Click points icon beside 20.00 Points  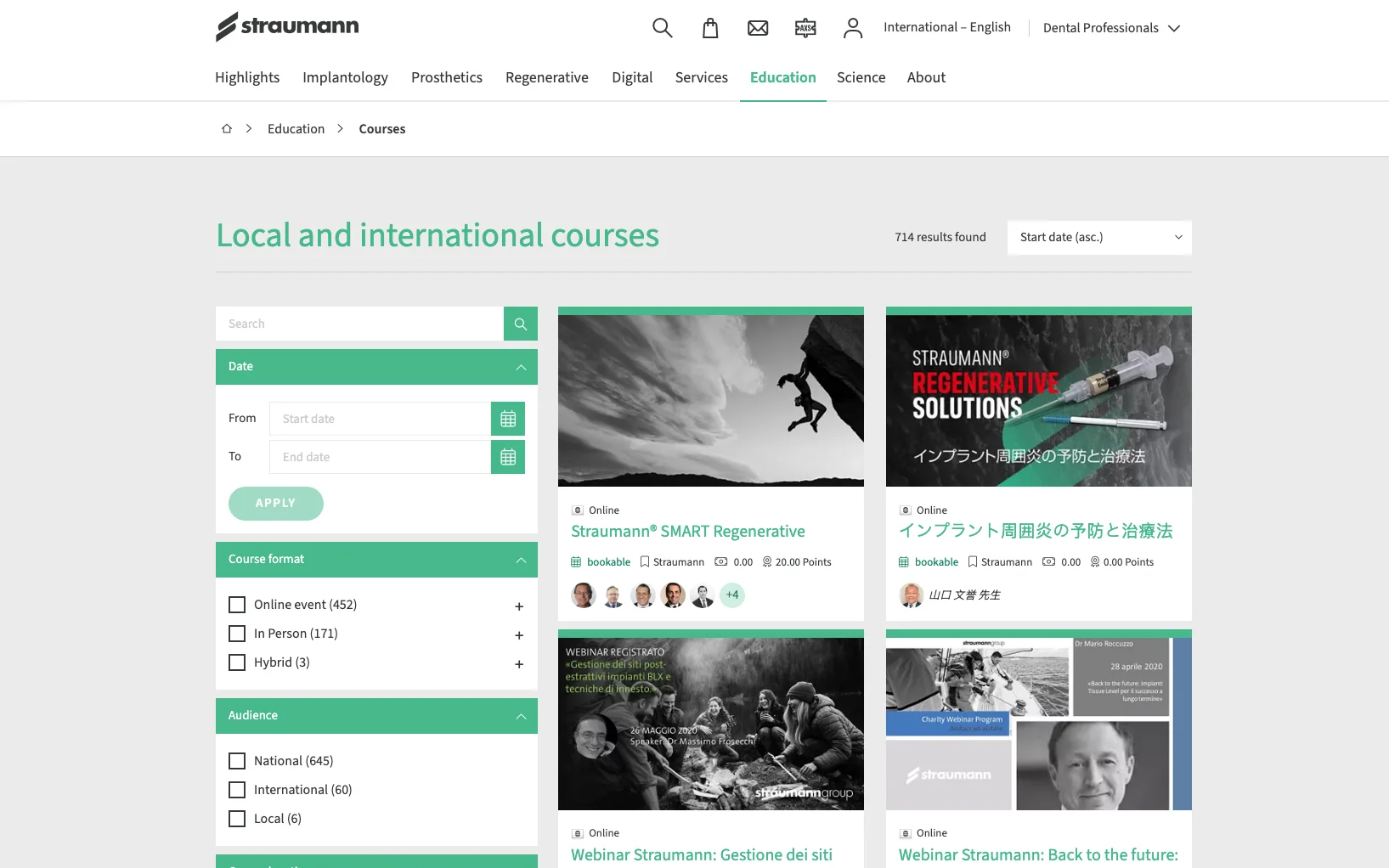tap(767, 562)
